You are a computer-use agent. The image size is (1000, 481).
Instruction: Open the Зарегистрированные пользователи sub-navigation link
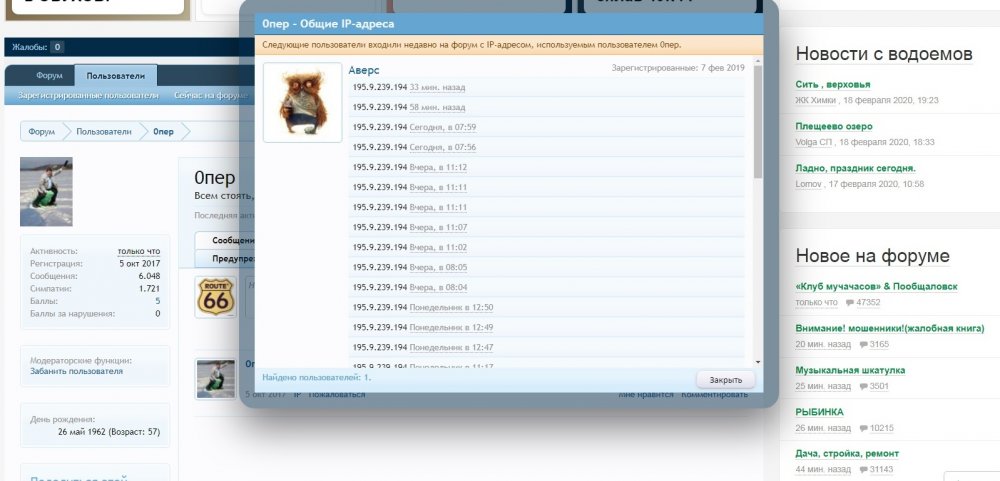(88, 96)
